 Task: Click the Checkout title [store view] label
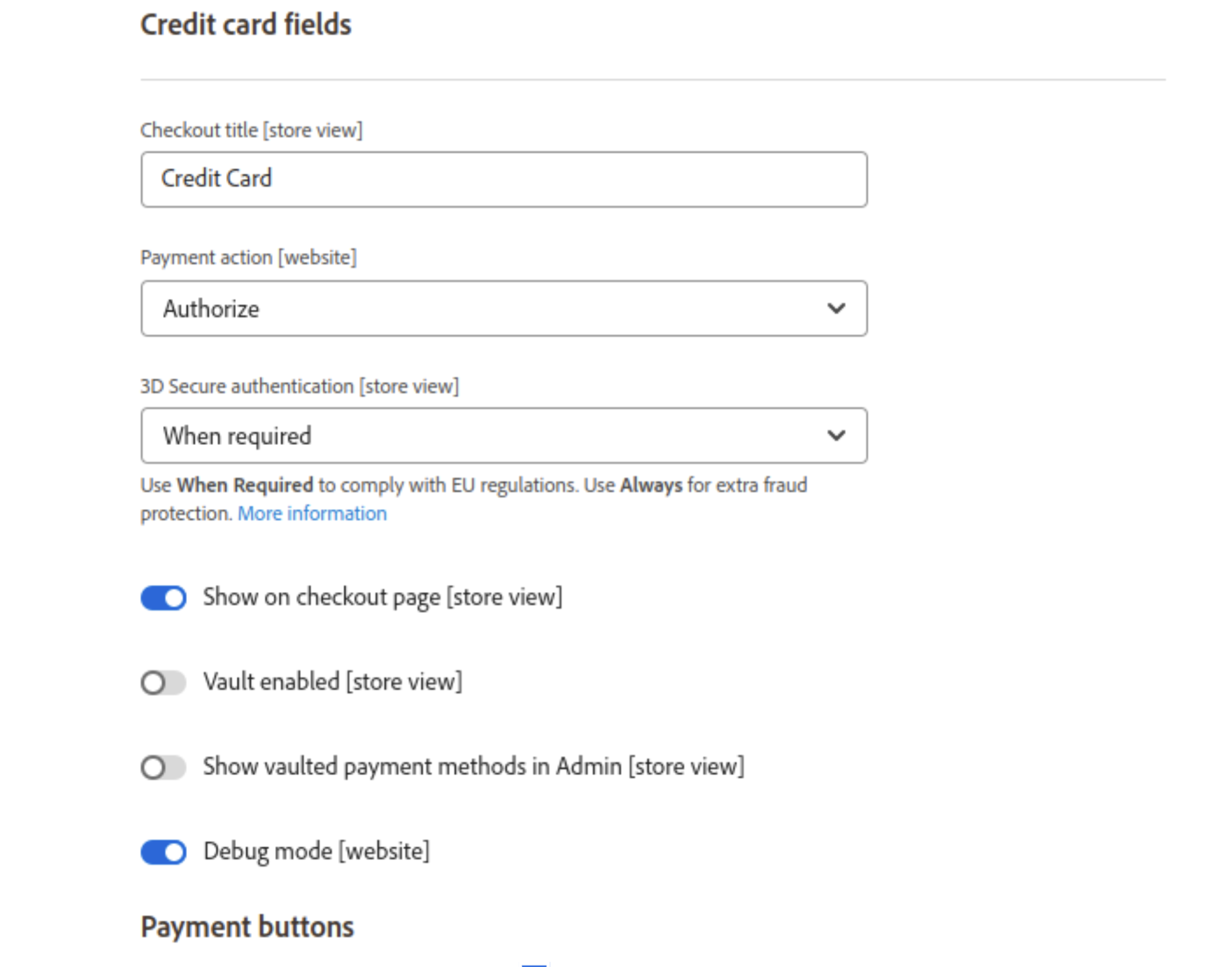tap(251, 131)
